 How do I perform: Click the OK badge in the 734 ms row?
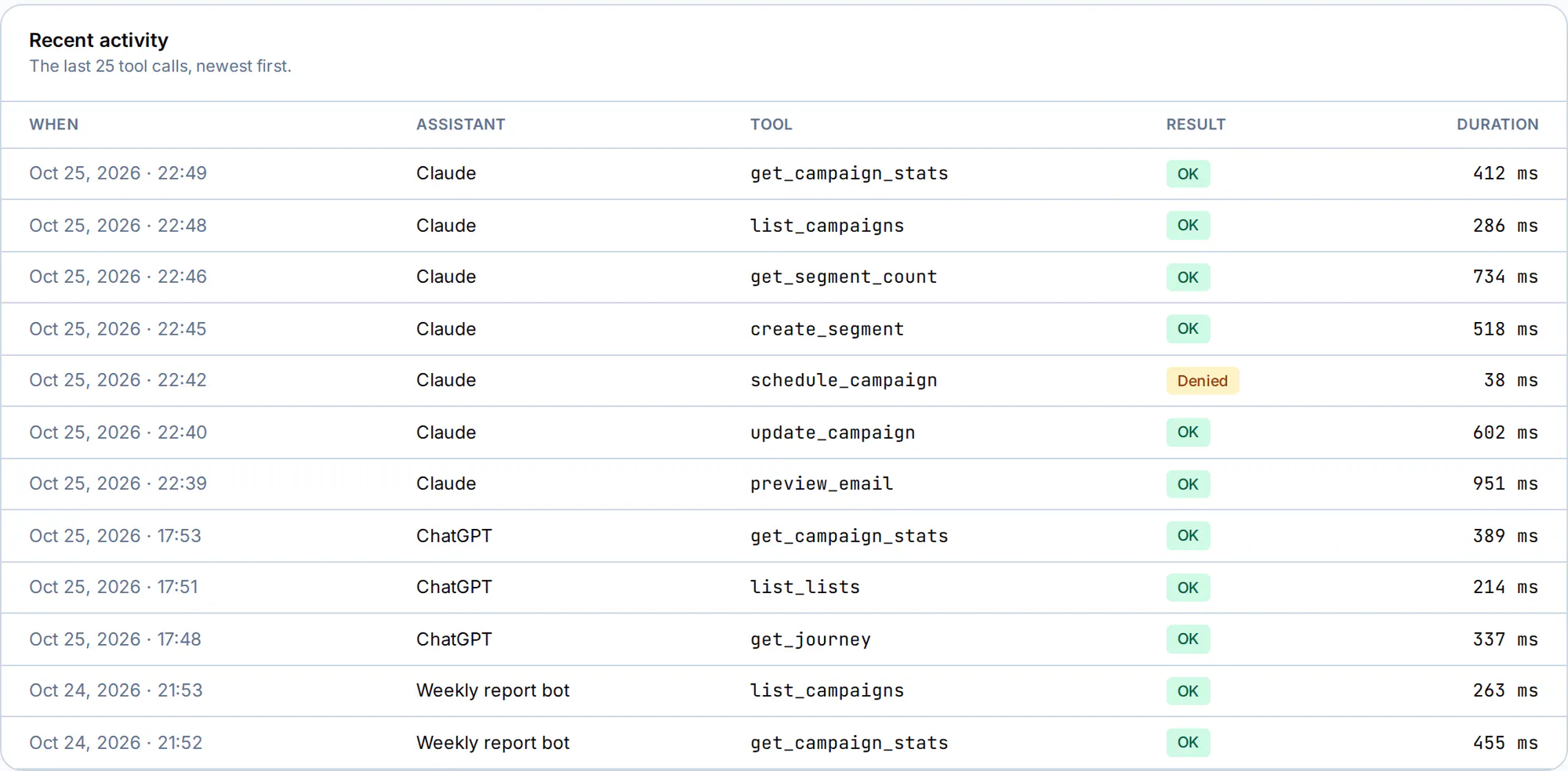pyautogui.click(x=1188, y=277)
